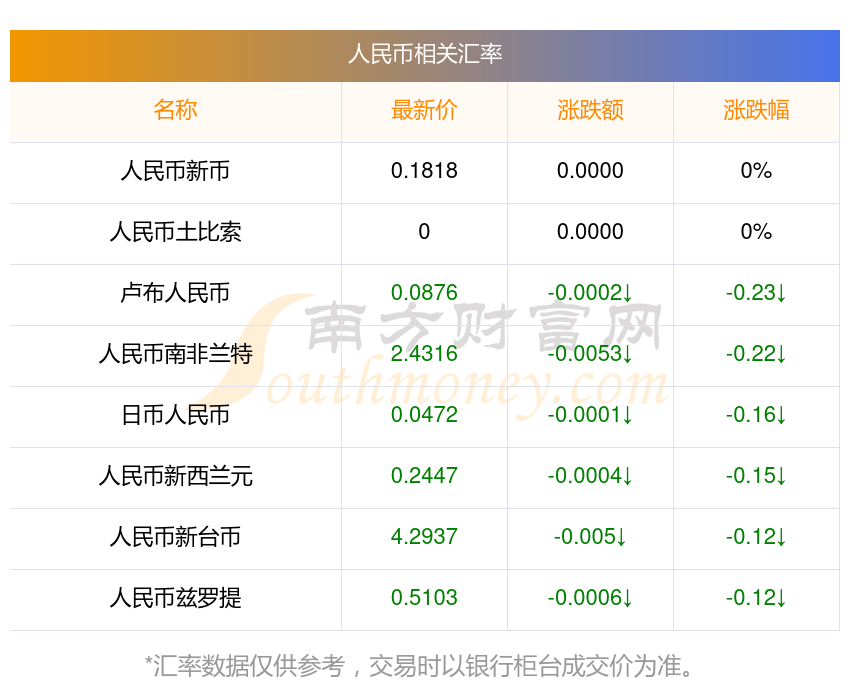Image resolution: width=850 pixels, height=697 pixels.
Task: Click the 涨跌幅 column header
Action: pos(756,110)
